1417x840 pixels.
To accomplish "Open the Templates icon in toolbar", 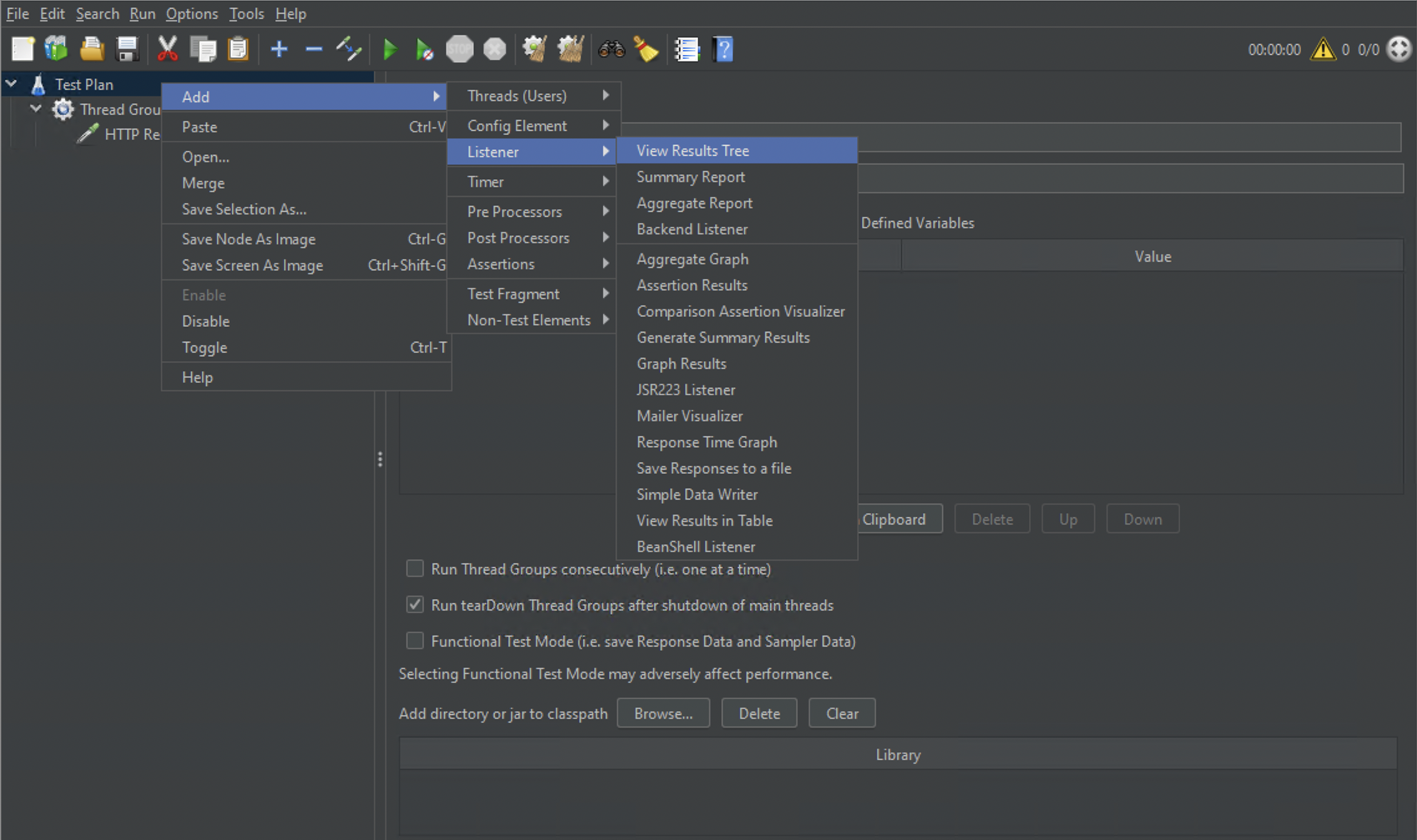I will [56, 49].
